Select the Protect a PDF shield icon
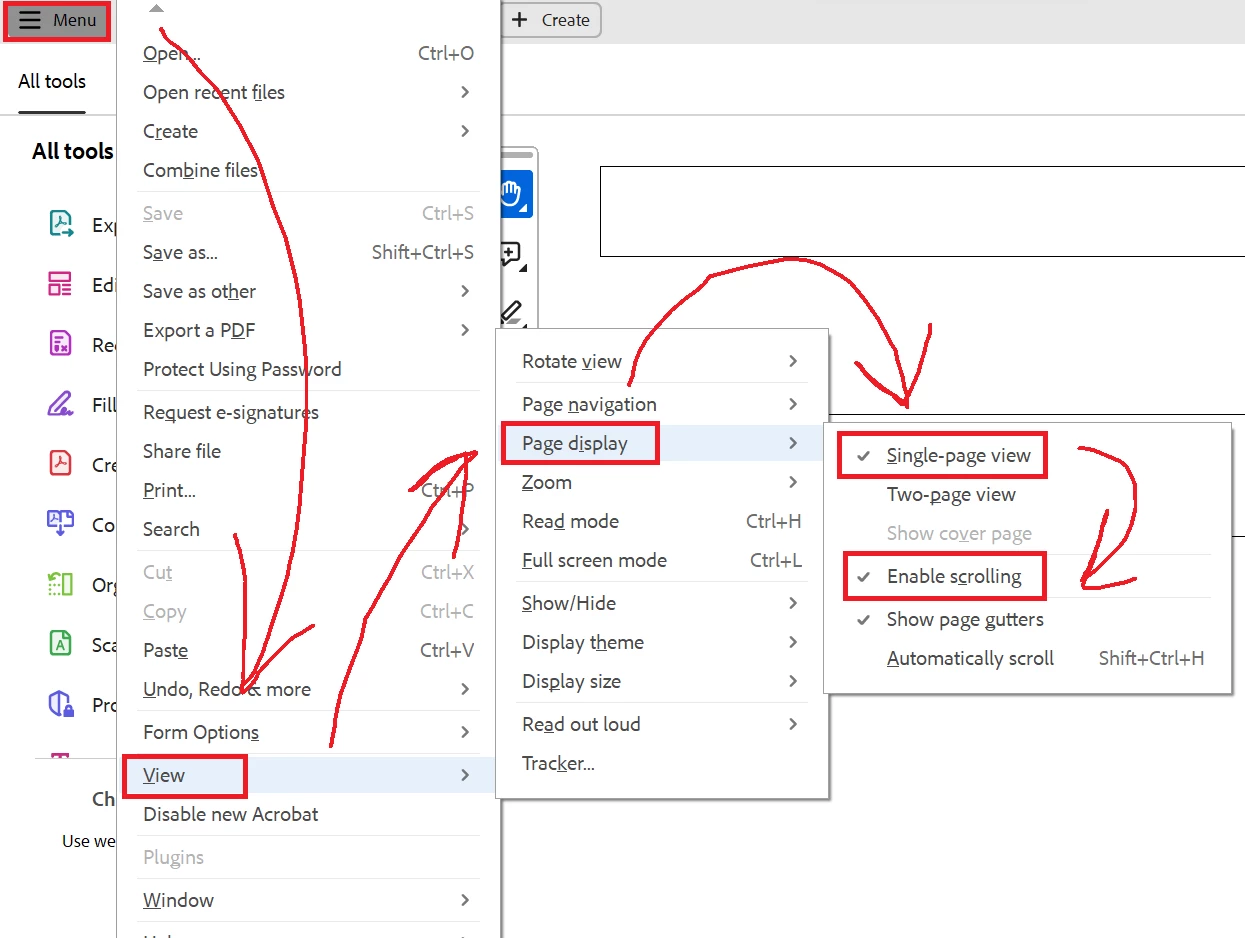Viewport: 1245px width, 938px height. tap(61, 704)
